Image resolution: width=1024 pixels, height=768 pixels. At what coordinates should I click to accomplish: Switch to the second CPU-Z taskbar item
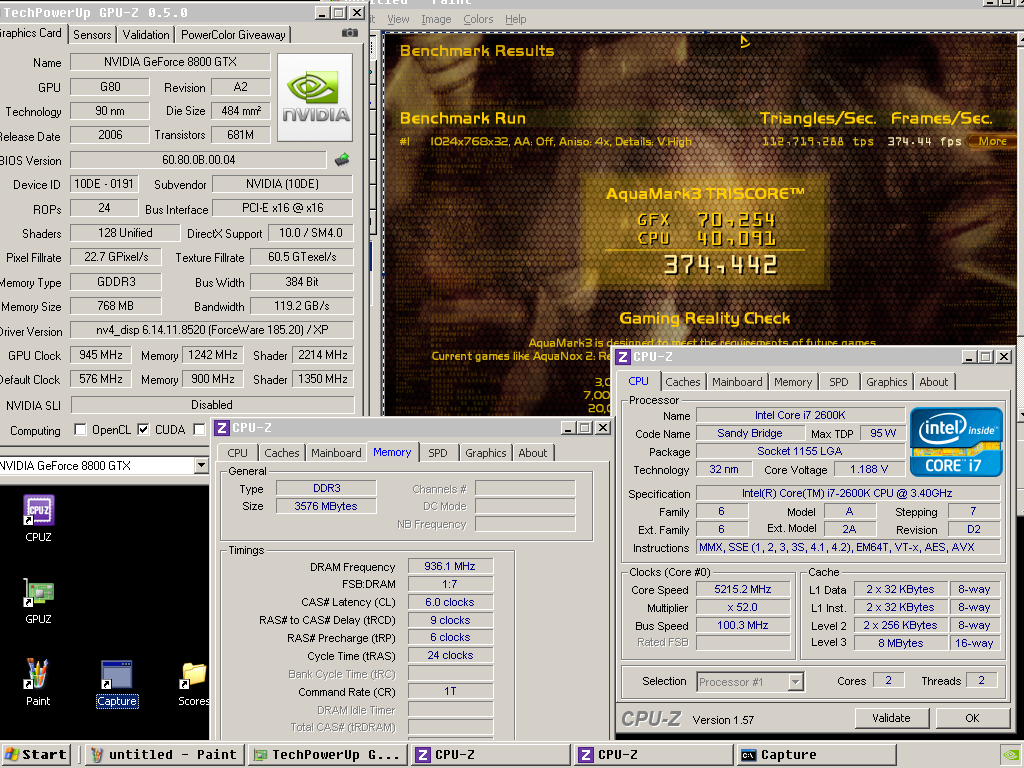653,755
